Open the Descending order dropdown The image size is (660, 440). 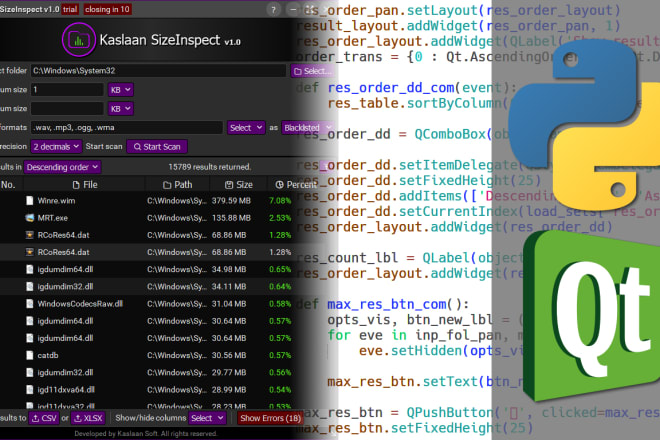pos(62,167)
